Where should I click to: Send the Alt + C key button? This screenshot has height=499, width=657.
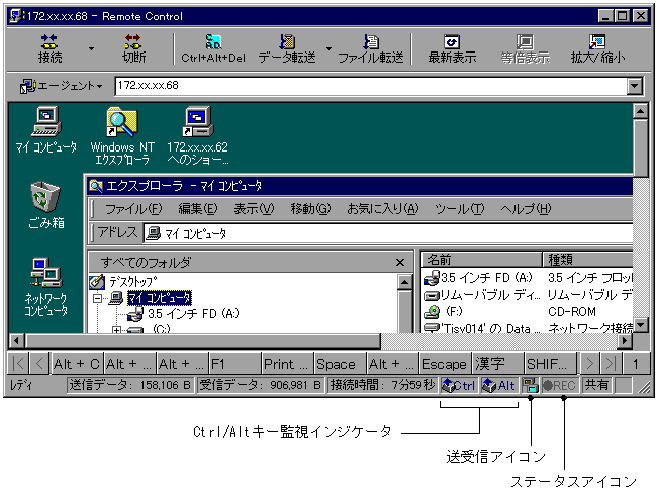point(77,364)
